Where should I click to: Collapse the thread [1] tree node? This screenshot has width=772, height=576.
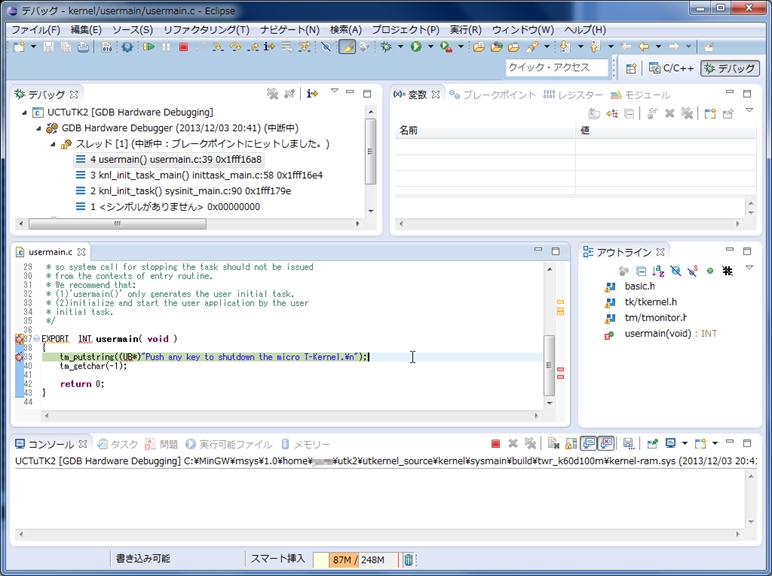(53, 144)
